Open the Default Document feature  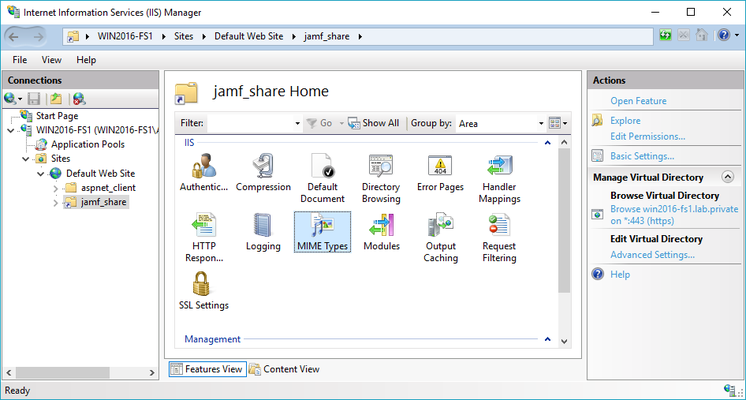322,178
